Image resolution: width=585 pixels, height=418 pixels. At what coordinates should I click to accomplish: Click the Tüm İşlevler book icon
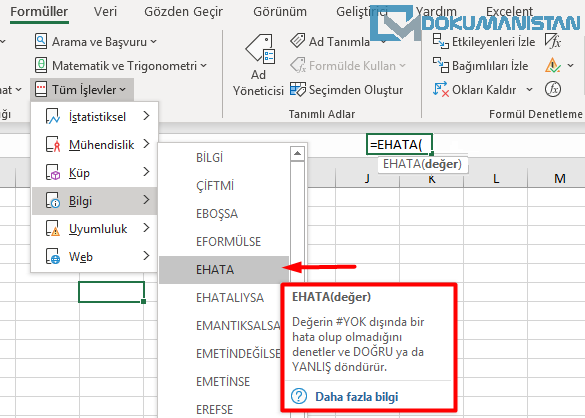(41, 90)
